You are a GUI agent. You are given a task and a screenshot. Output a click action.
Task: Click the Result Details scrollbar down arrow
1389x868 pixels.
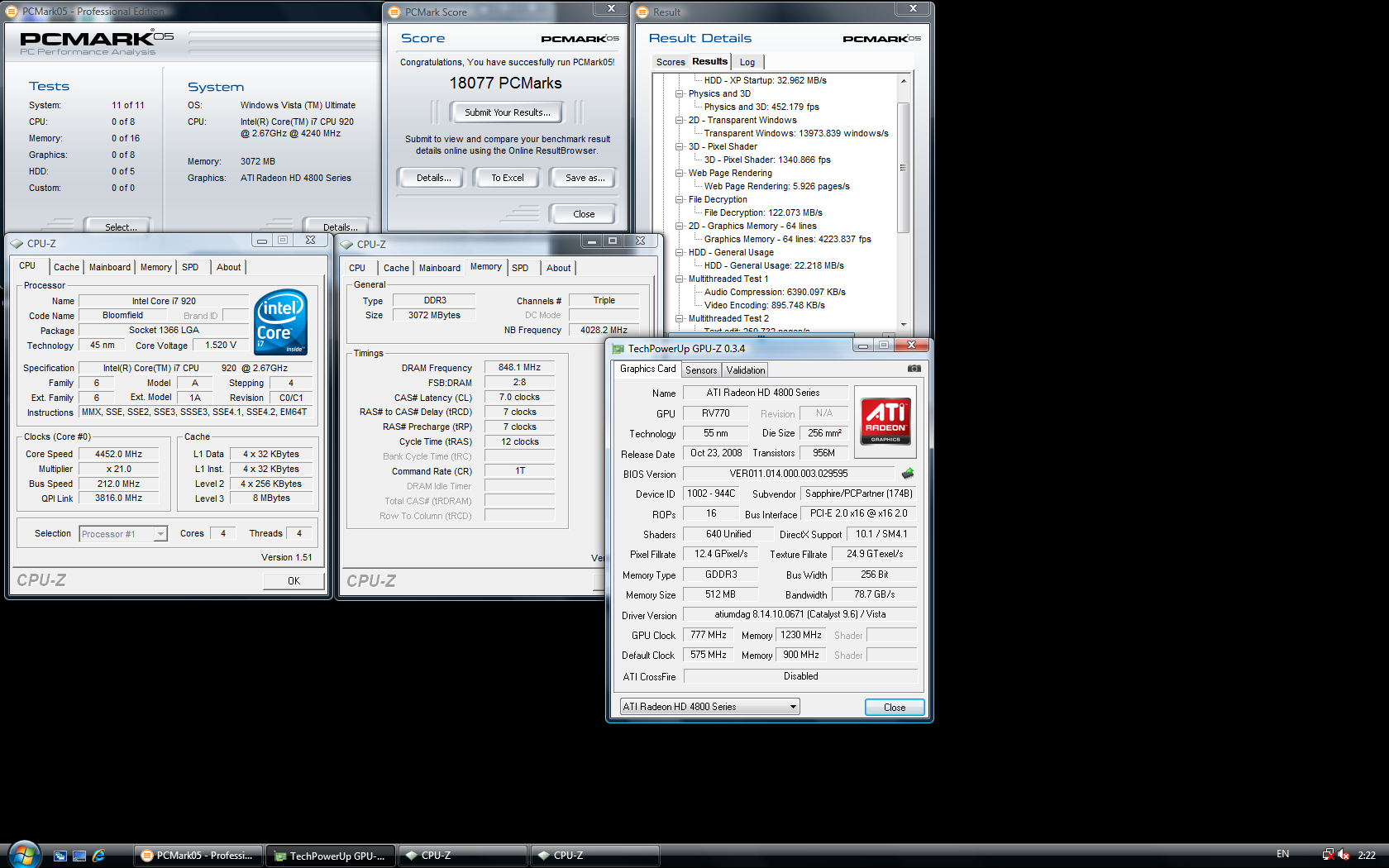904,324
